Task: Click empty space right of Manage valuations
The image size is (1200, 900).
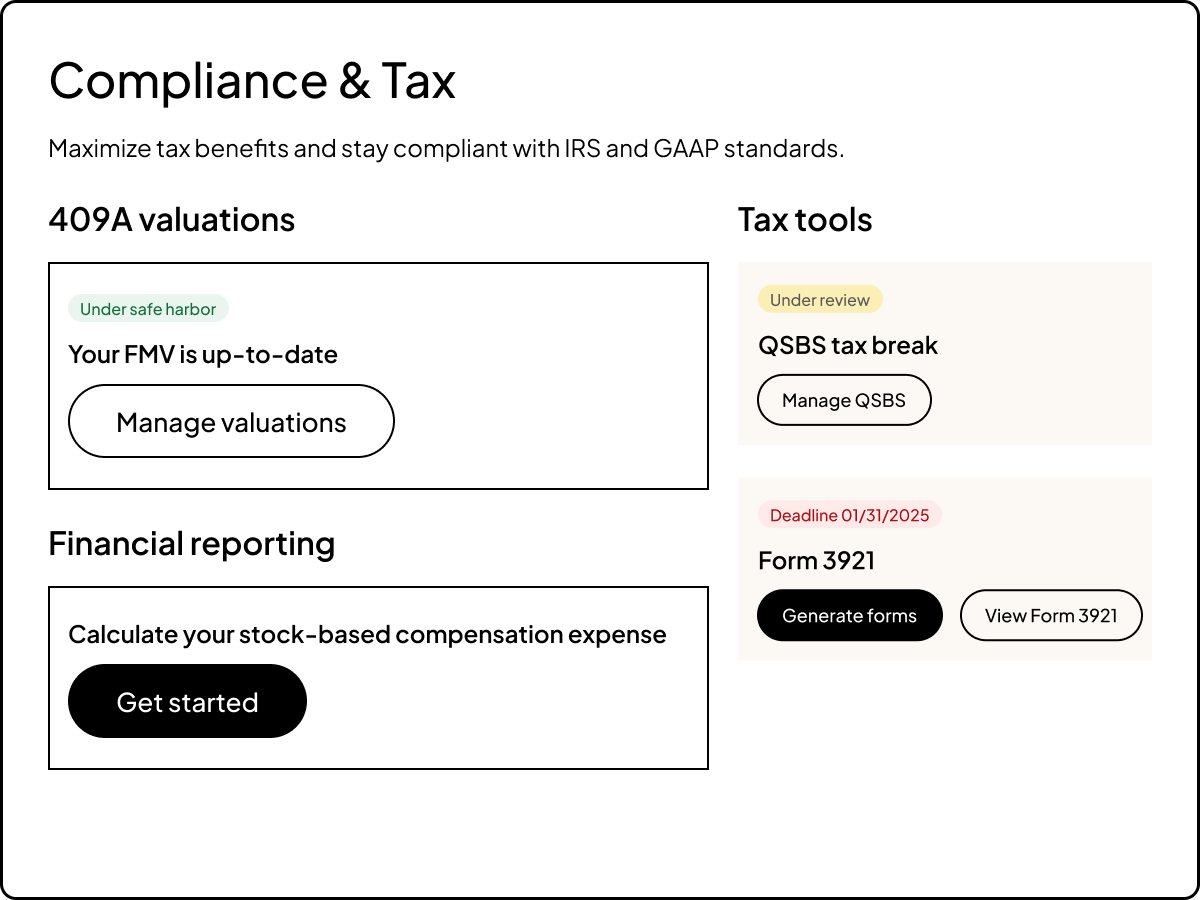Action: coord(550,422)
